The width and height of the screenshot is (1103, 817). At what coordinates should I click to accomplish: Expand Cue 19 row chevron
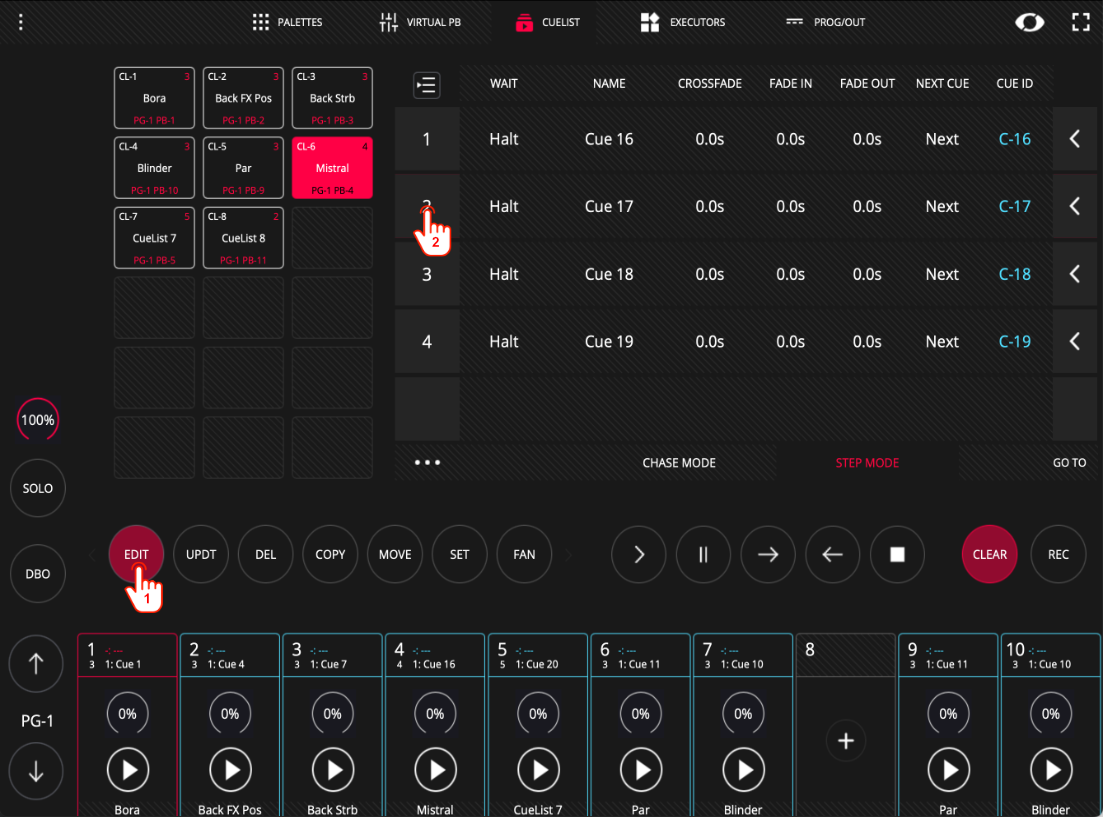(1075, 341)
